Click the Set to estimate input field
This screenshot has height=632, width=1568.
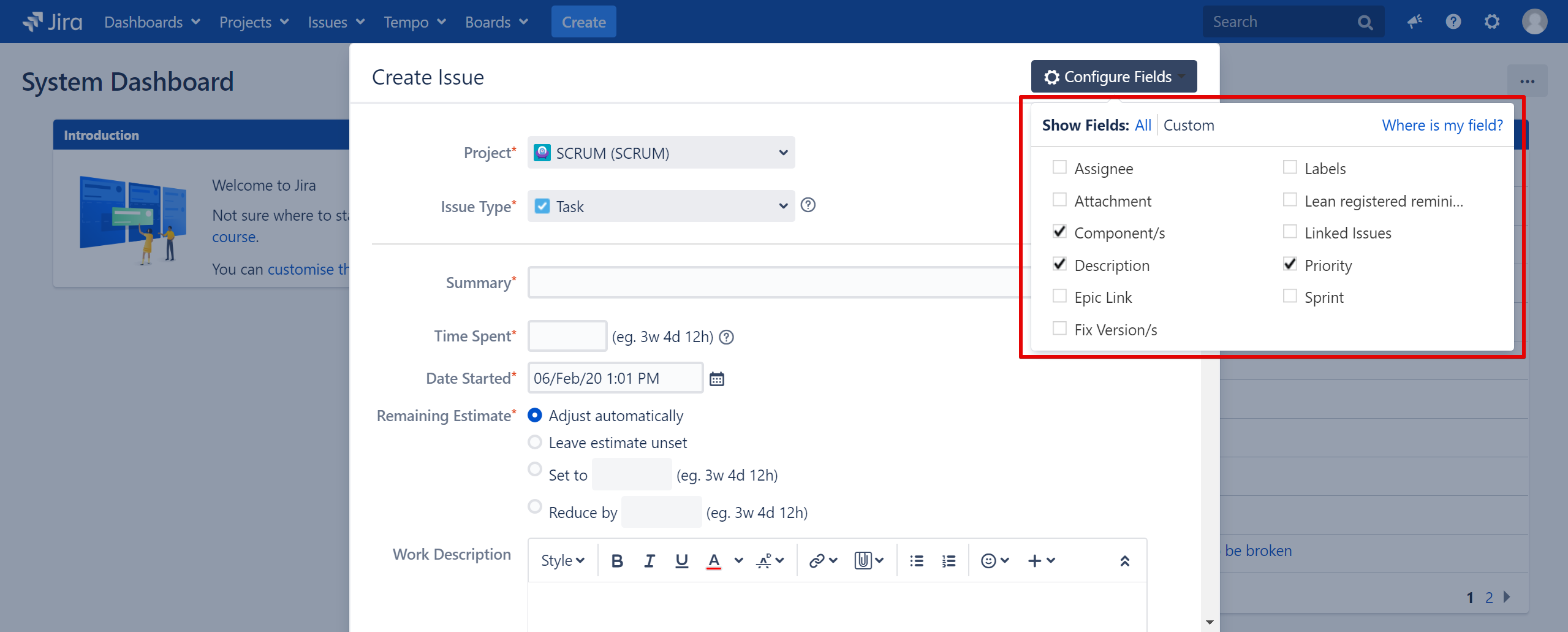[x=632, y=474]
